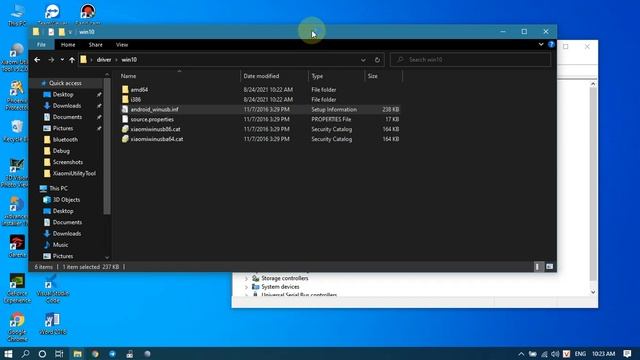Screen dimensions: 640x360
Task: Sort by Type column header
Action: [317, 76]
